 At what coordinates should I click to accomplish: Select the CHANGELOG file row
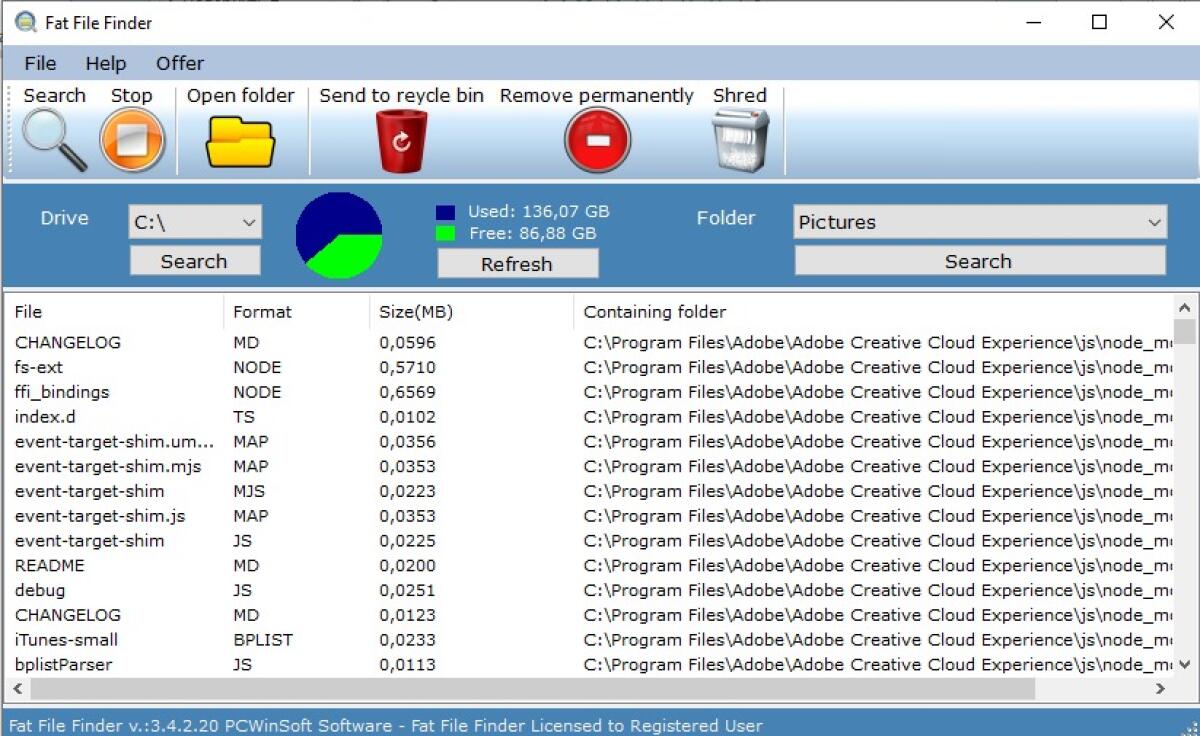68,342
